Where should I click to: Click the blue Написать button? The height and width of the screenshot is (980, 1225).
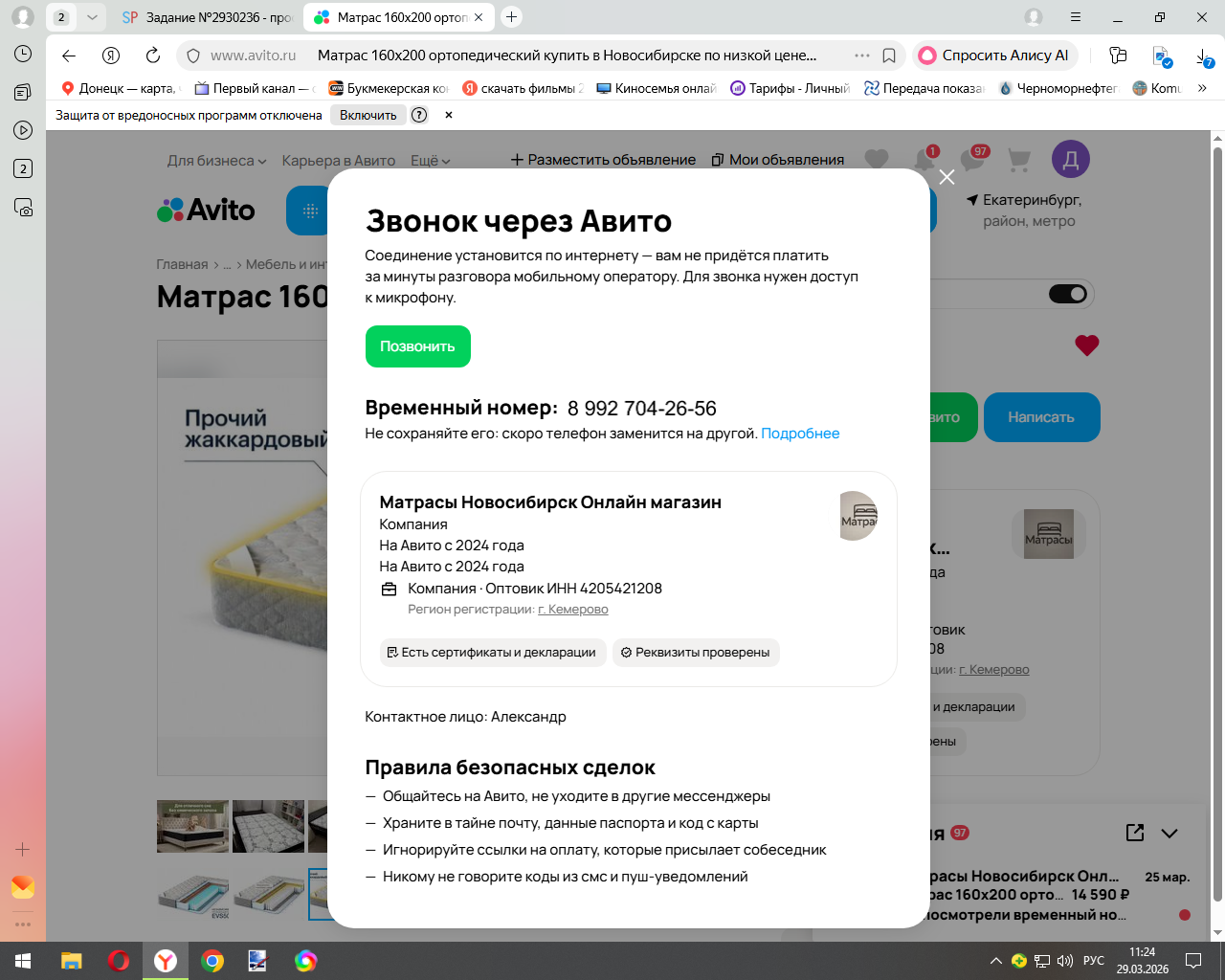1041,417
